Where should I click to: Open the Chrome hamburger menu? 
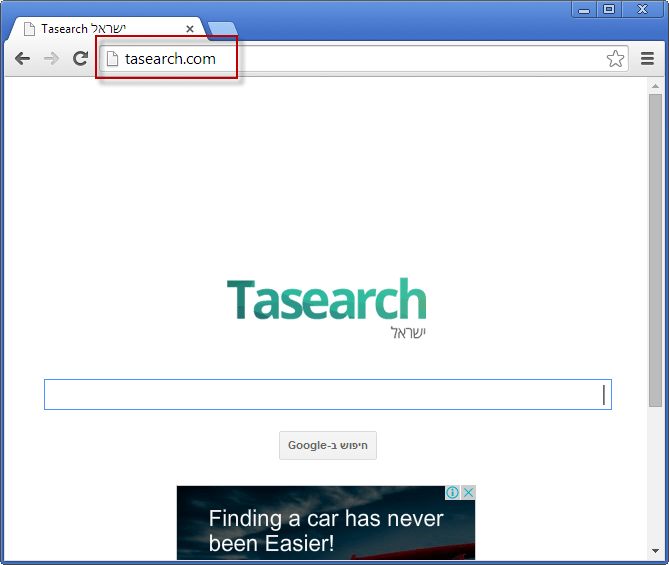(x=647, y=58)
